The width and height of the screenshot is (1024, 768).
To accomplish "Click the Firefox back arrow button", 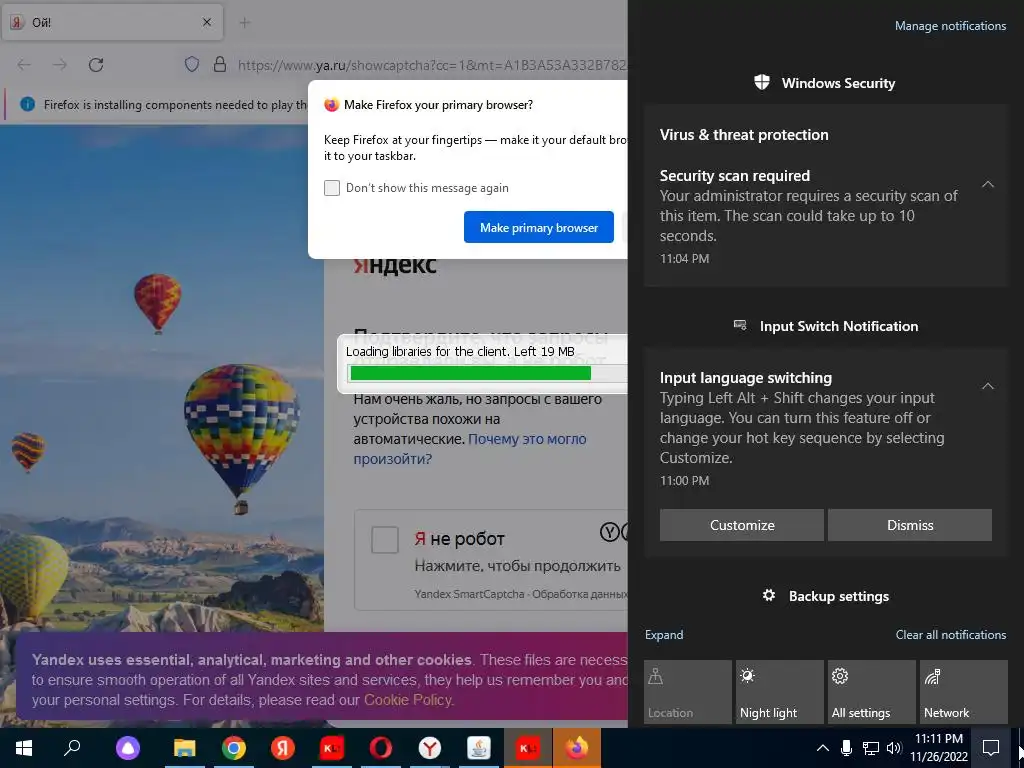I will point(24,65).
